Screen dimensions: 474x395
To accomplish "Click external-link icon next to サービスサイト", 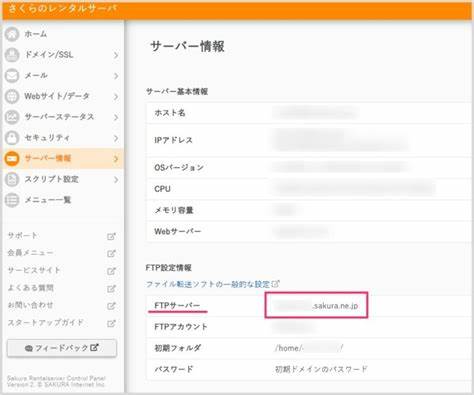I will click(111, 271).
